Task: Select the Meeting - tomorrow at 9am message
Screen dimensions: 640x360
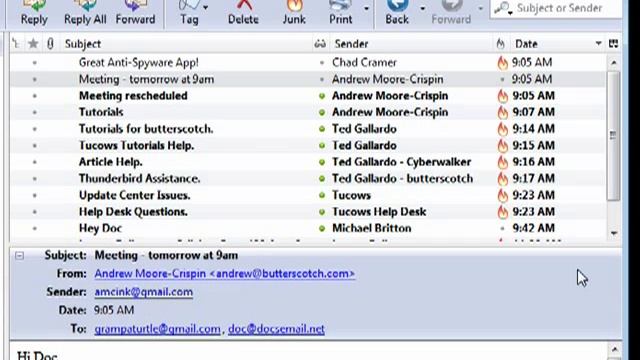Action: click(308, 79)
